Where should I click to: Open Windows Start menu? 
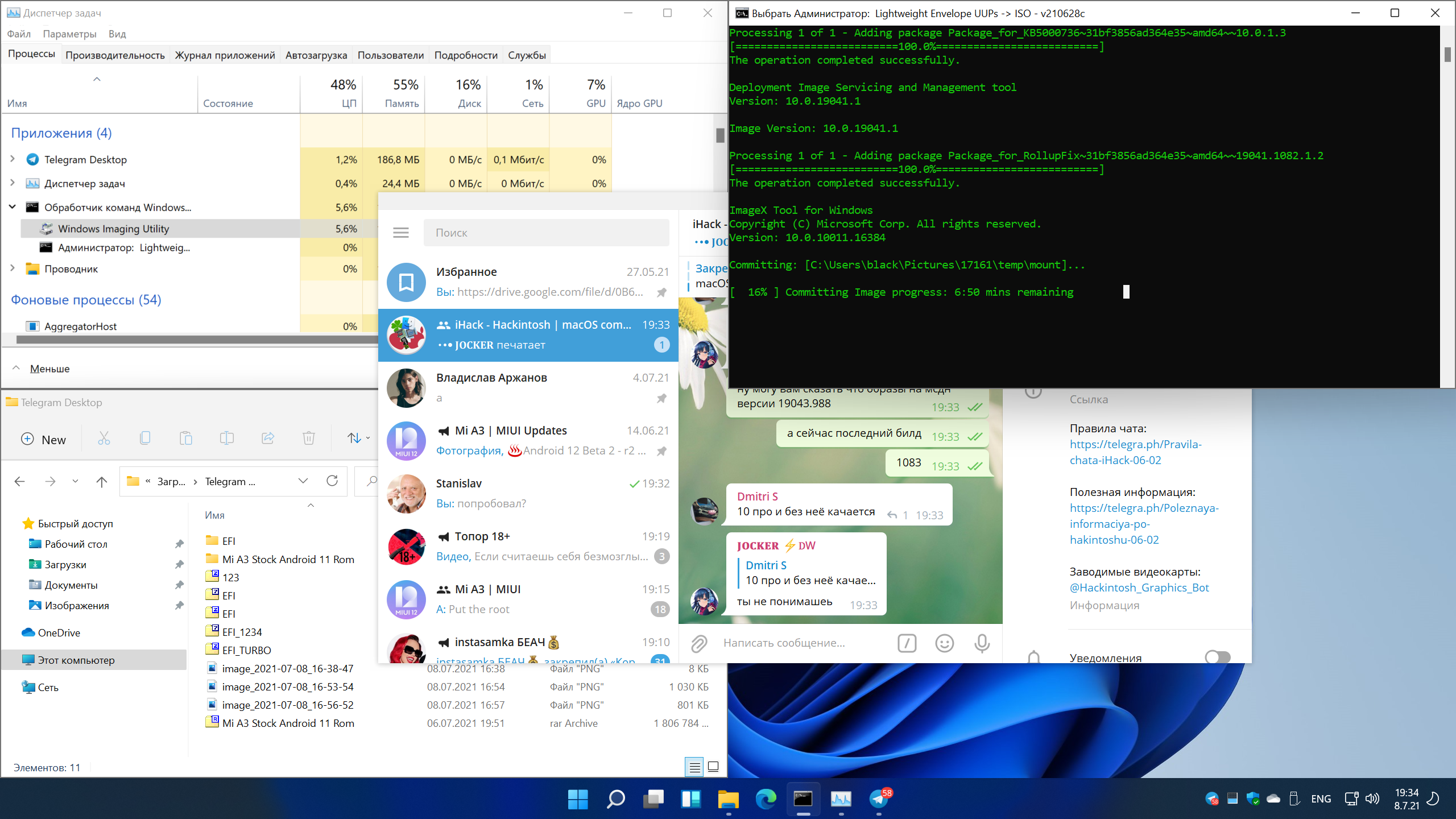pyautogui.click(x=578, y=799)
